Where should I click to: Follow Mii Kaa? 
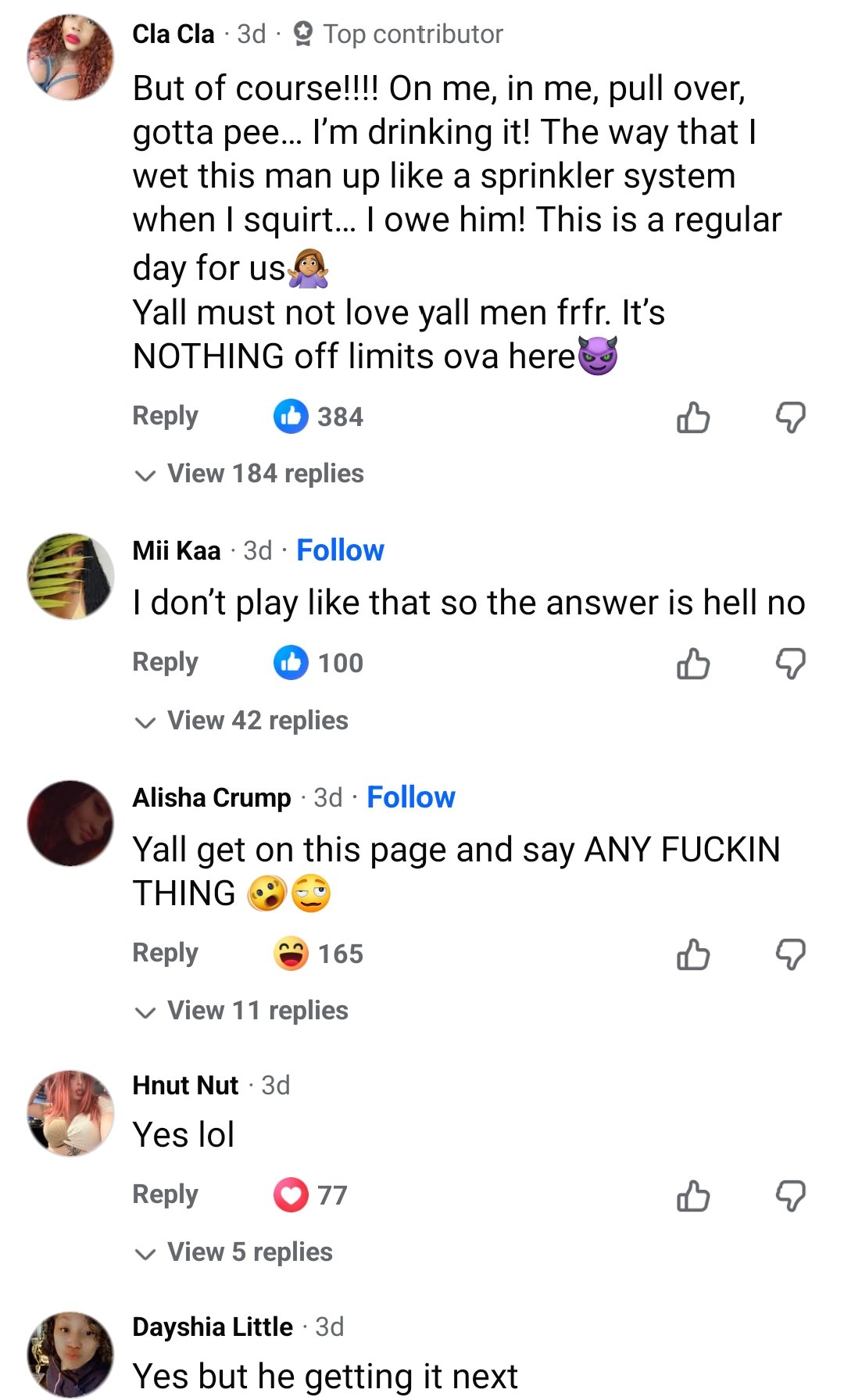pos(341,550)
